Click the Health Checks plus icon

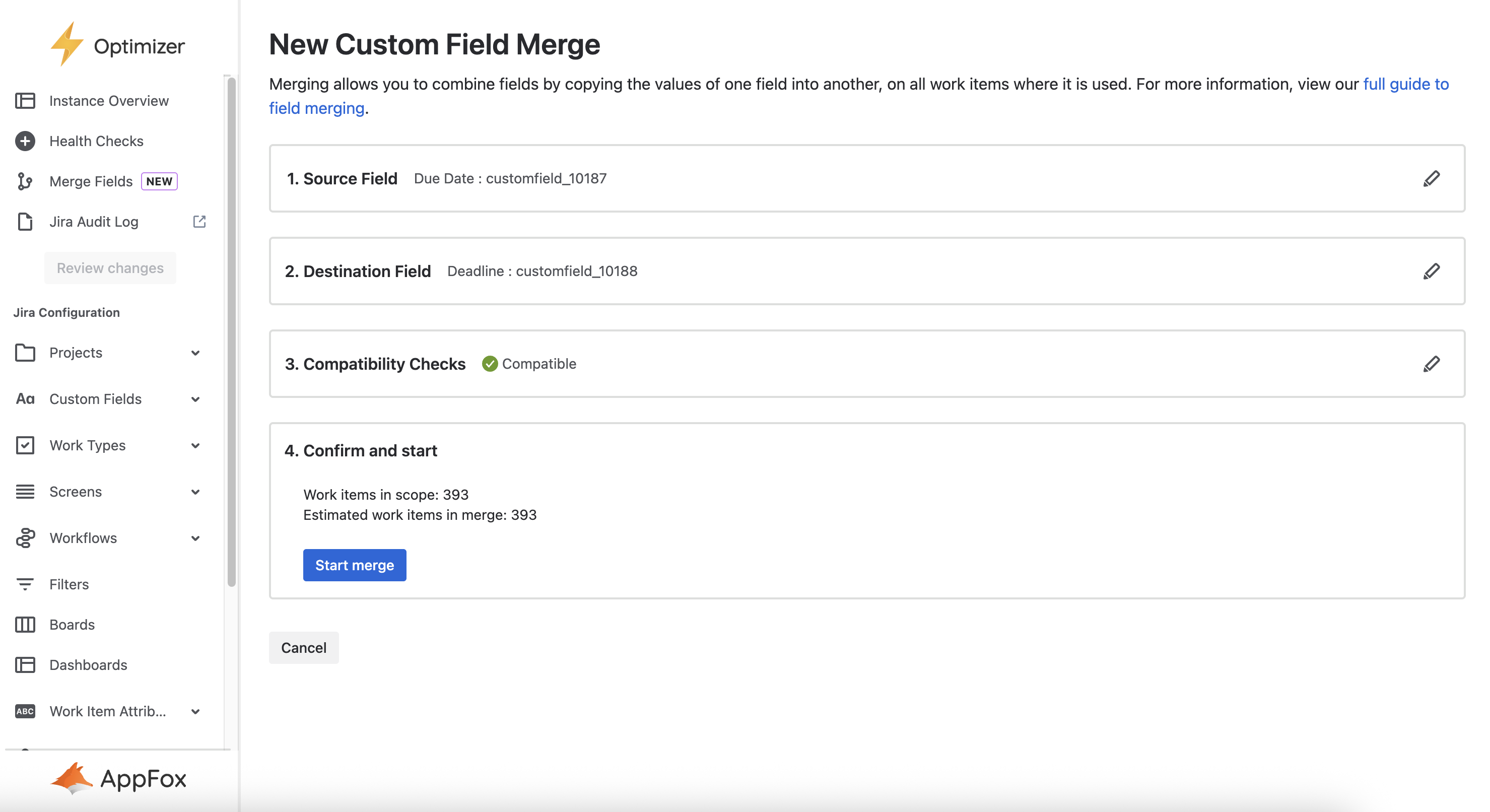point(25,141)
